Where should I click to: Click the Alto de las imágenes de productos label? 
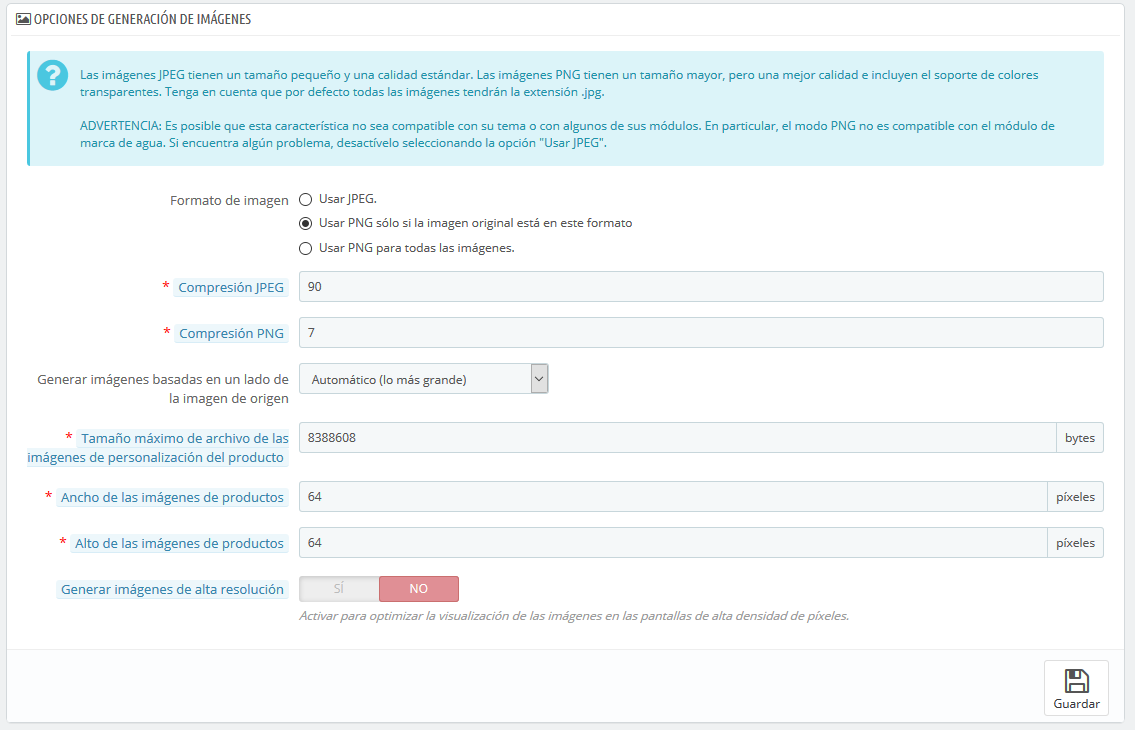(x=180, y=543)
